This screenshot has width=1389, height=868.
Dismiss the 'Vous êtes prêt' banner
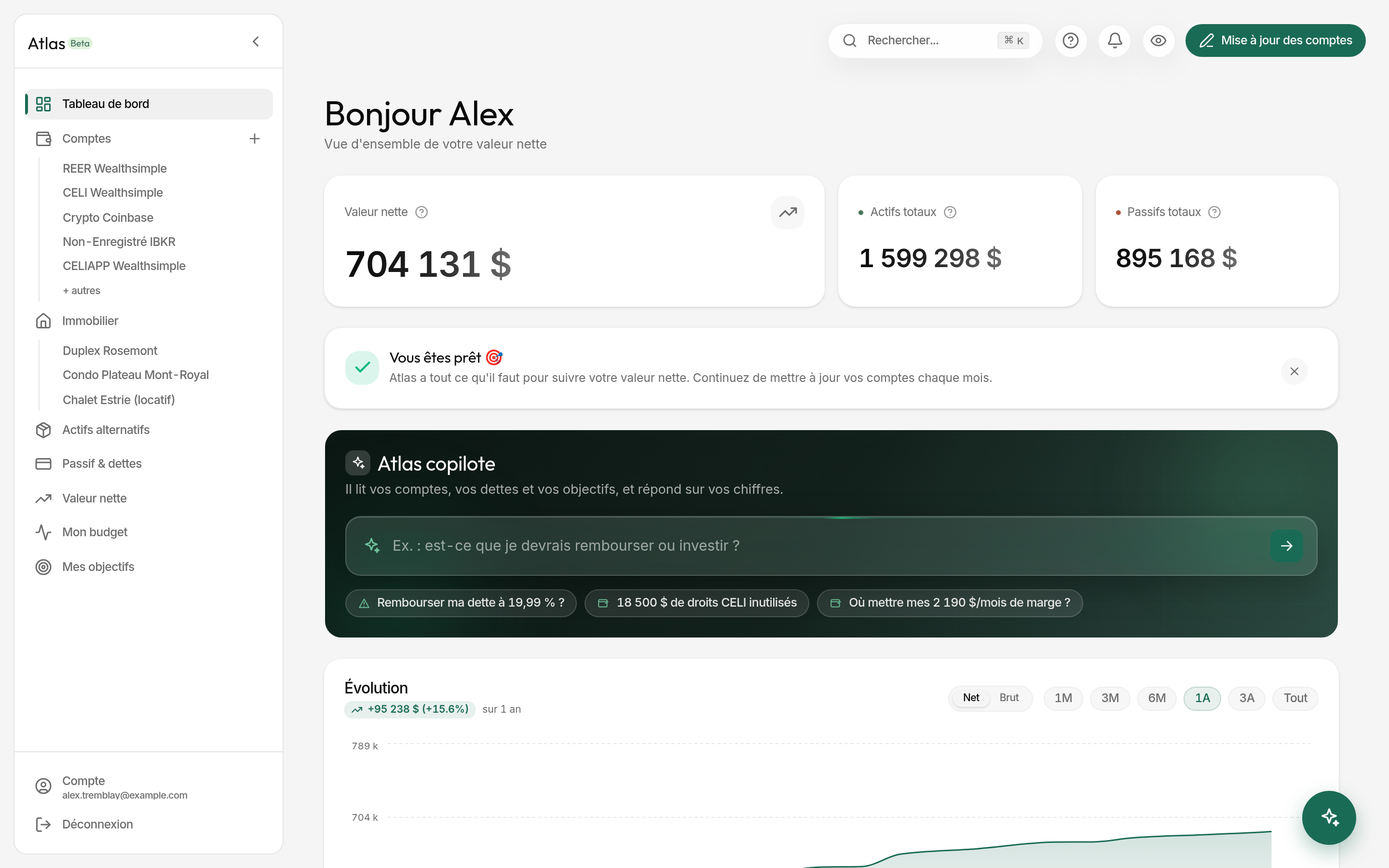(1294, 371)
